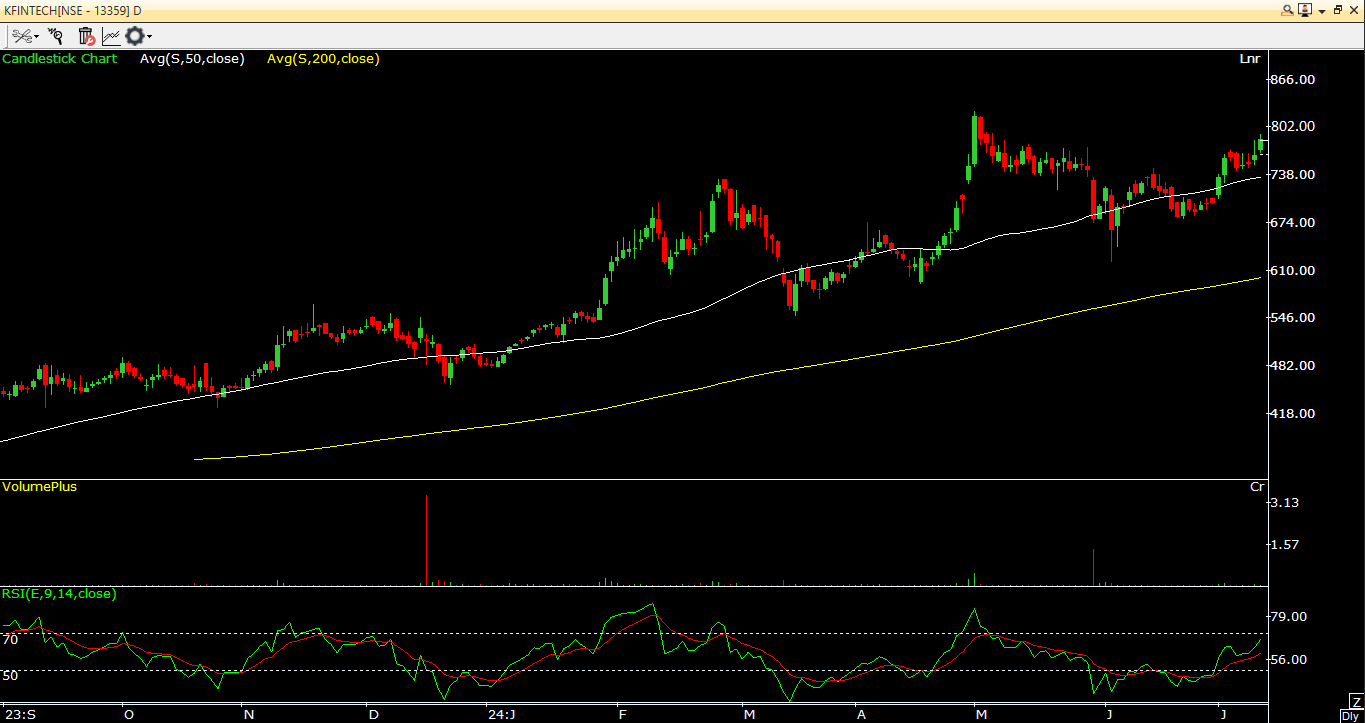
Task: Toggle the Z zoom indicator
Action: click(1356, 703)
